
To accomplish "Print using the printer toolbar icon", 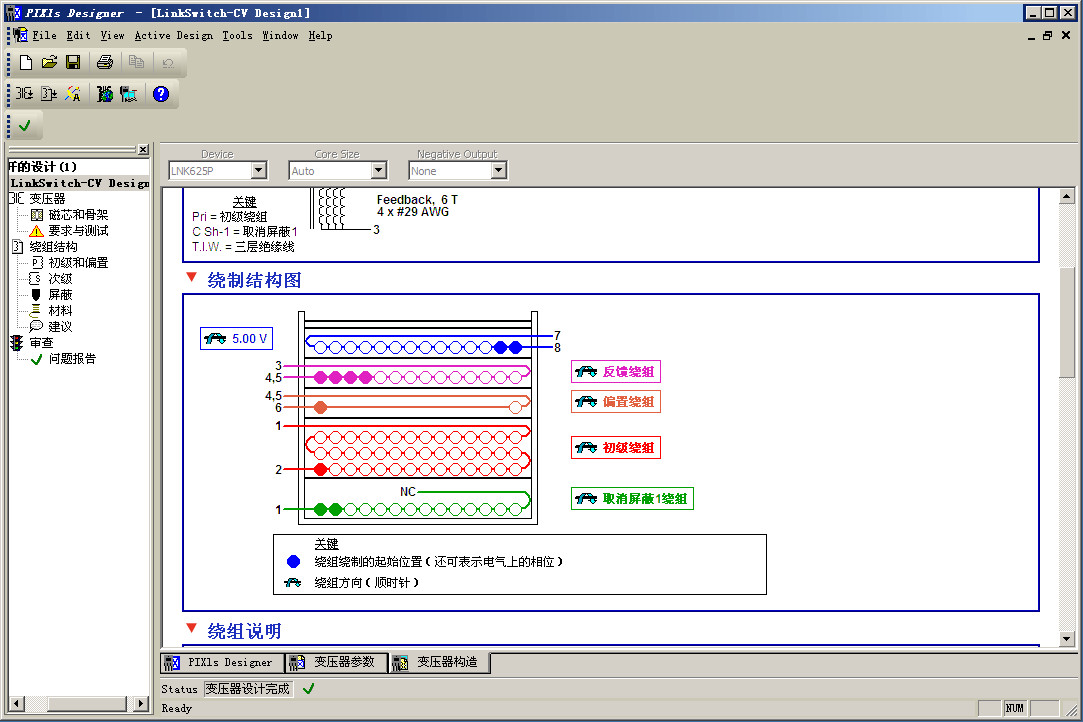I will 105,63.
